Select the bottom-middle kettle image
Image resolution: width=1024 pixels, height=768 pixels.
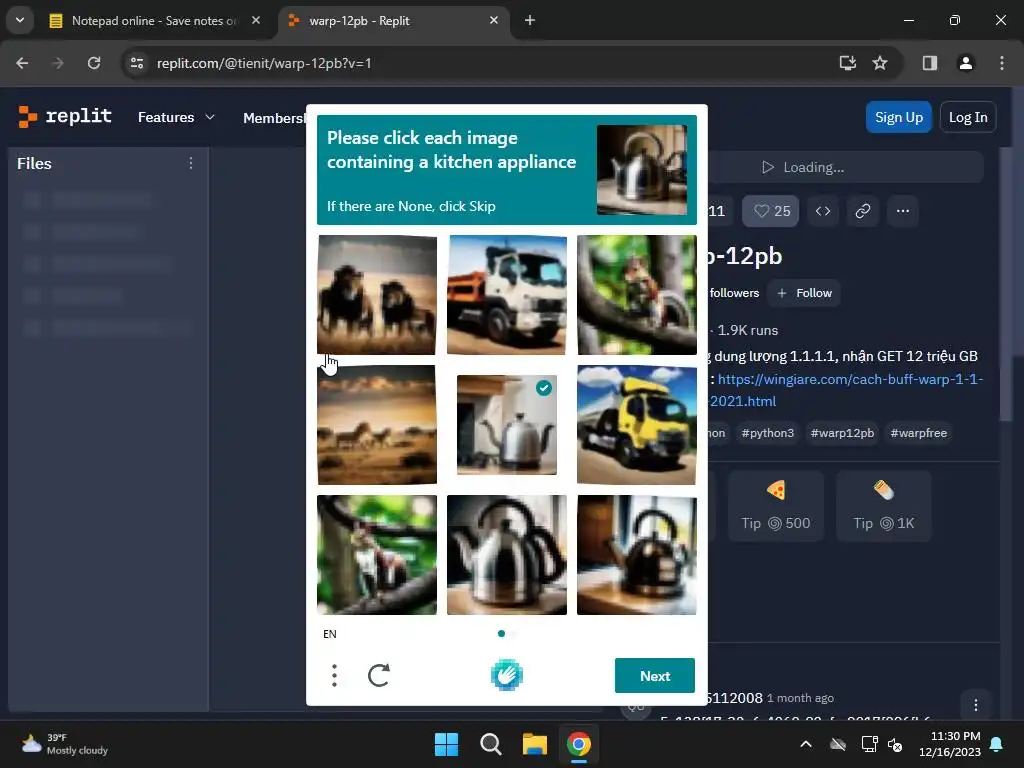[507, 554]
